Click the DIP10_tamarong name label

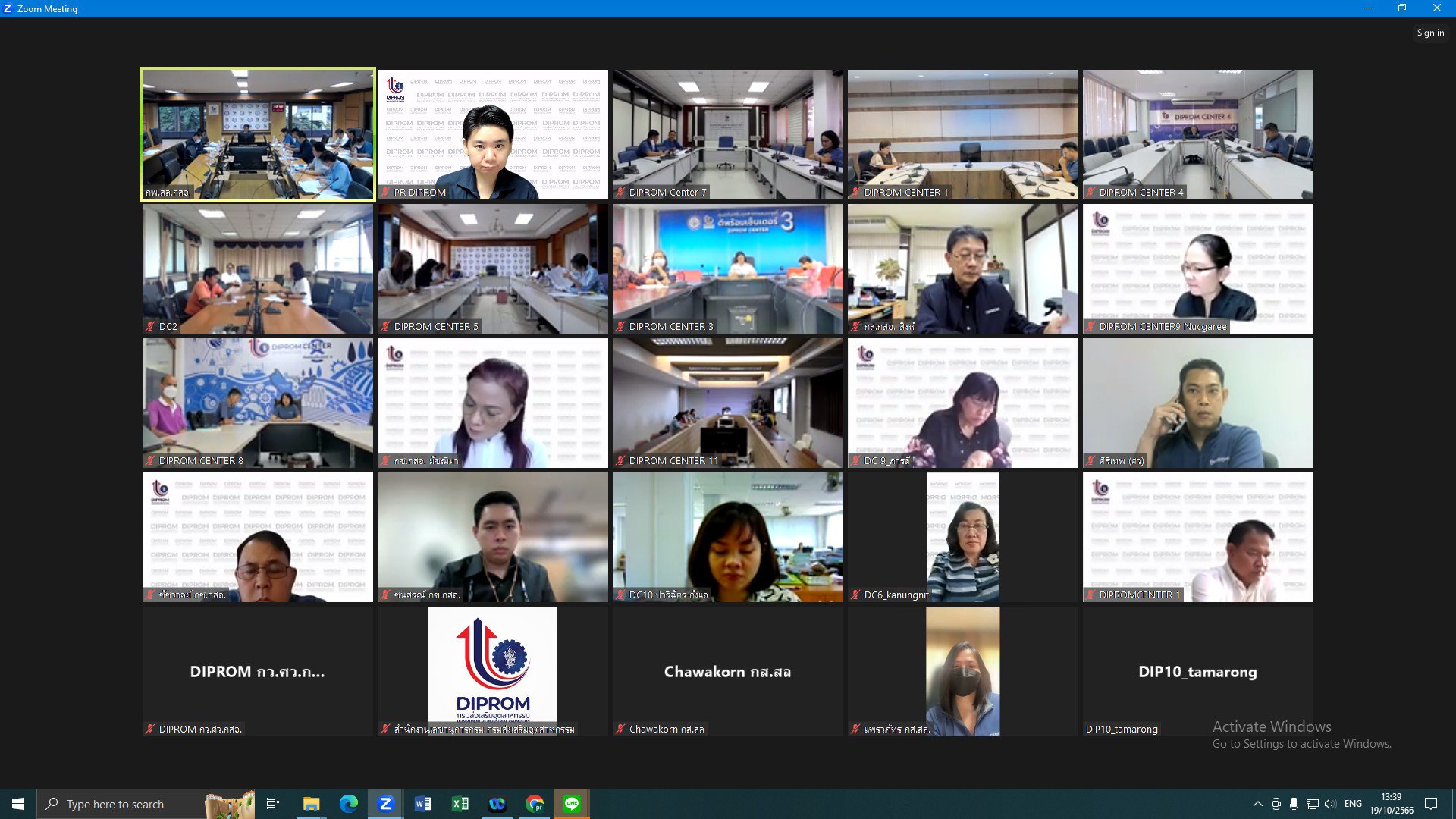click(x=1122, y=730)
